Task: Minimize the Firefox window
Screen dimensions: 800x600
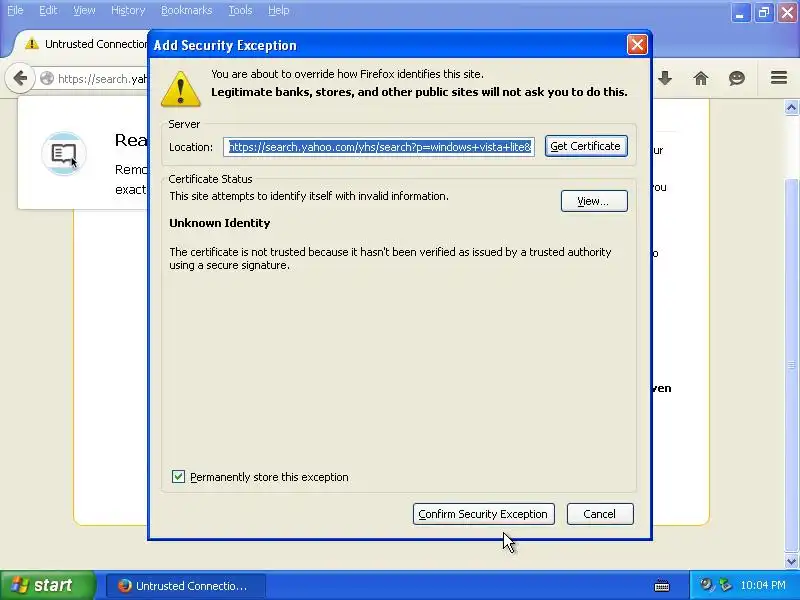Action: point(740,12)
